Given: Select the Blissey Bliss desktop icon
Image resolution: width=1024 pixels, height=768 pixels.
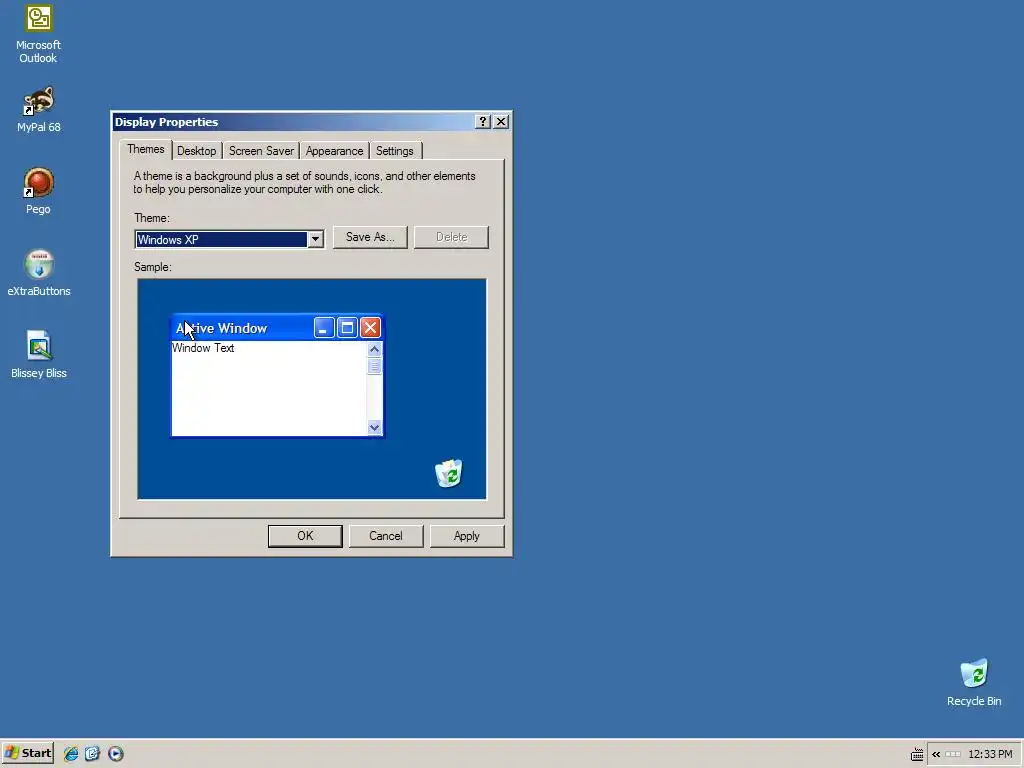Looking at the screenshot, I should click(x=39, y=355).
